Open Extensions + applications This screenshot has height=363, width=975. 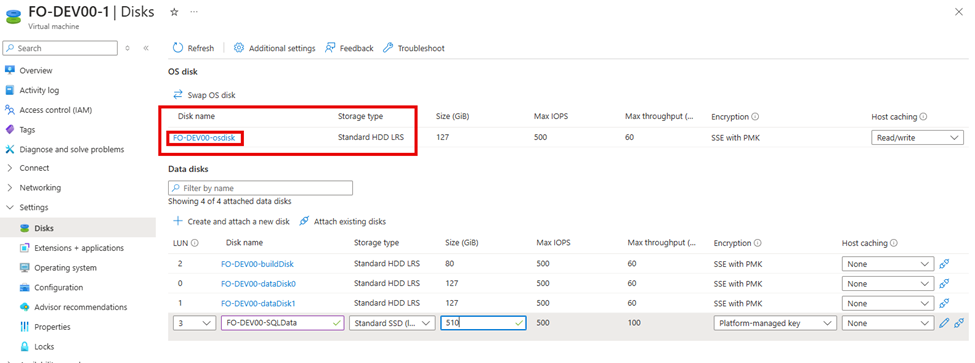tap(79, 248)
